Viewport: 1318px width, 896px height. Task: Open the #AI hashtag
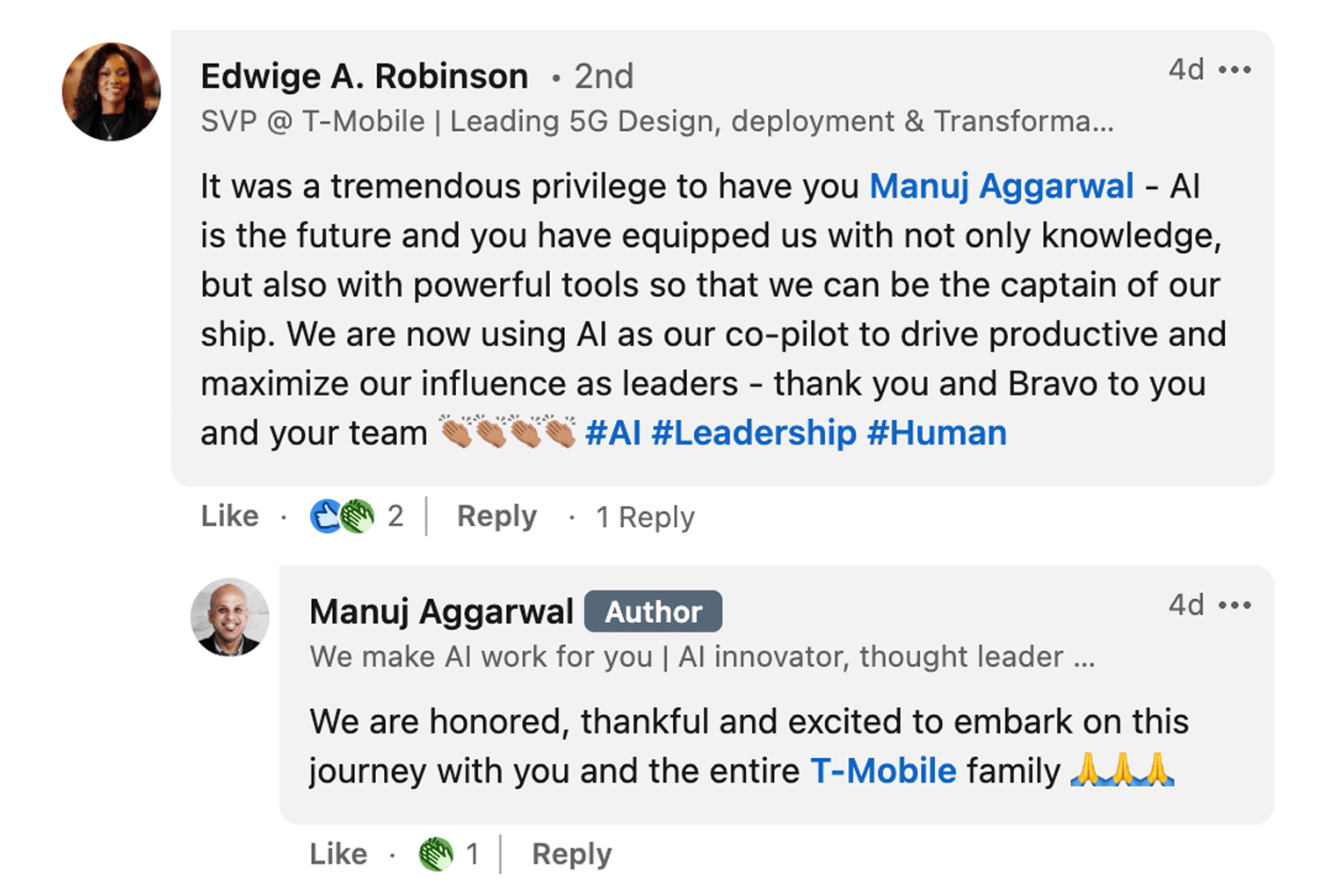click(612, 433)
